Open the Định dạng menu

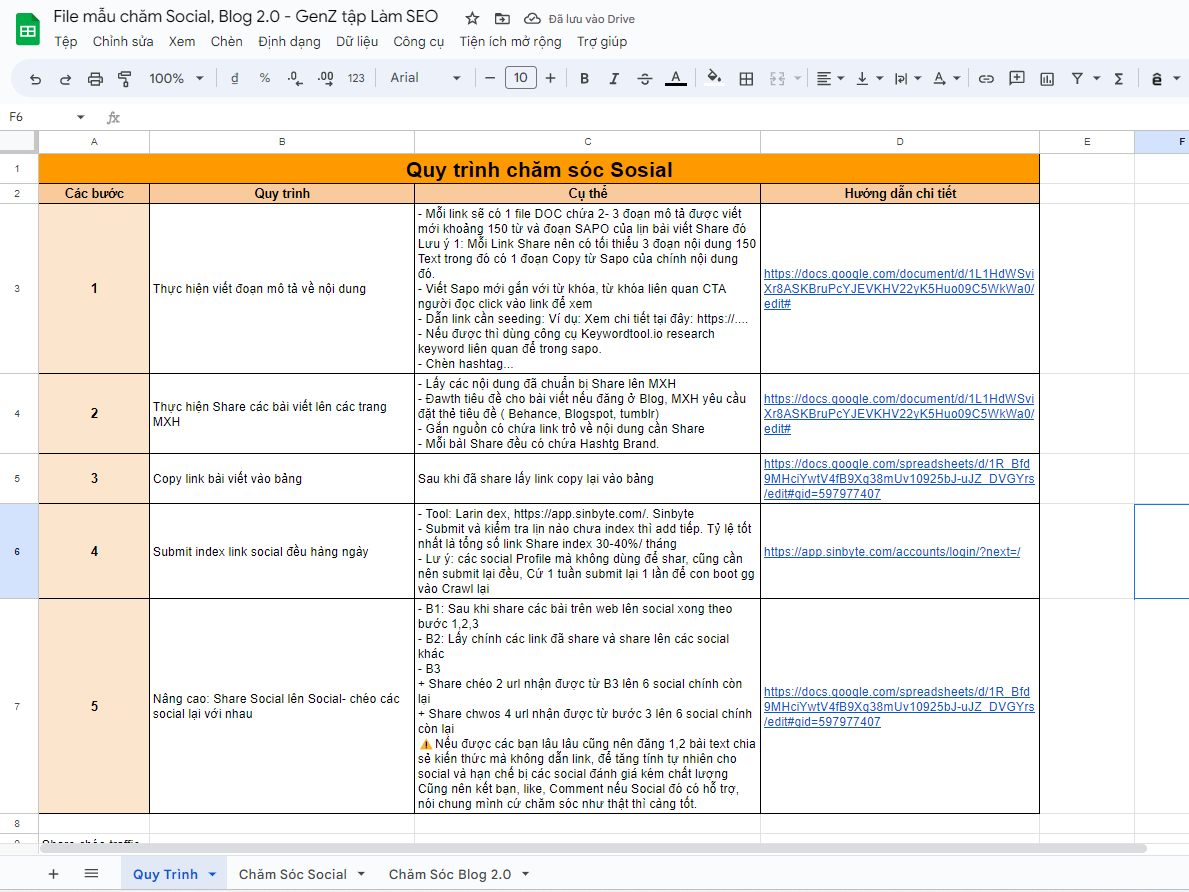(x=289, y=41)
